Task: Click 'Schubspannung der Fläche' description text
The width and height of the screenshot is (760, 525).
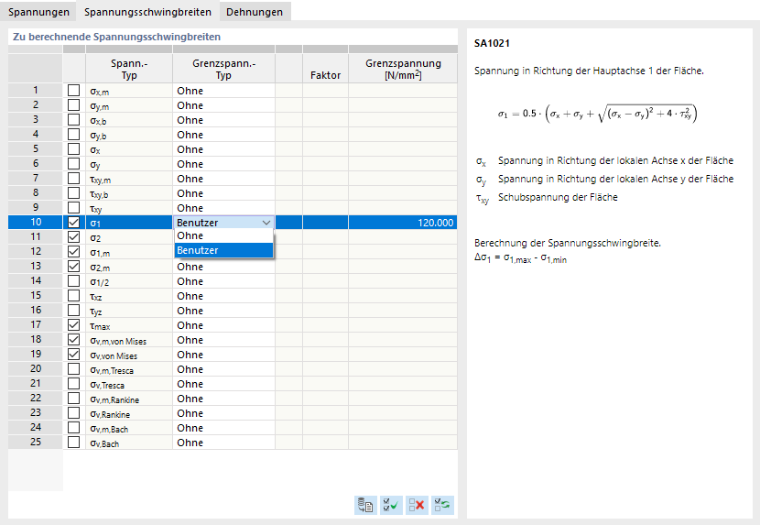Action: (558, 197)
